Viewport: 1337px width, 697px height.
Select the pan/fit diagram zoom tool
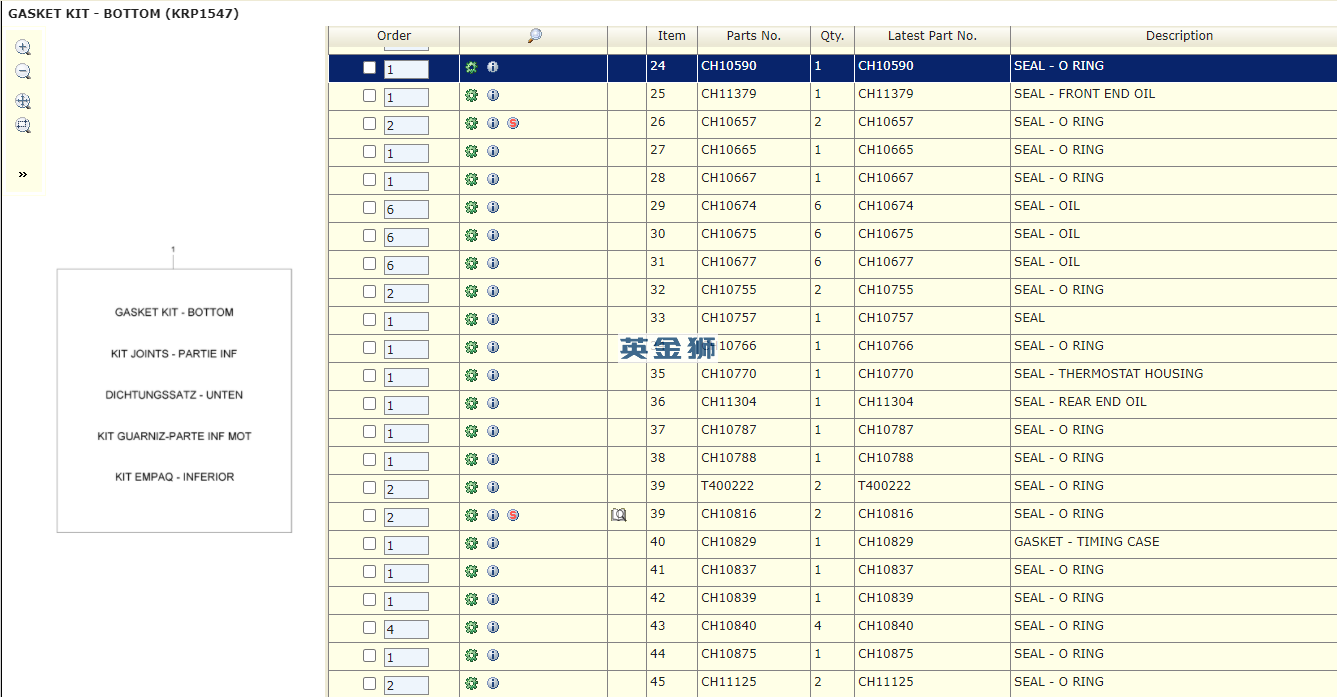pyautogui.click(x=23, y=101)
